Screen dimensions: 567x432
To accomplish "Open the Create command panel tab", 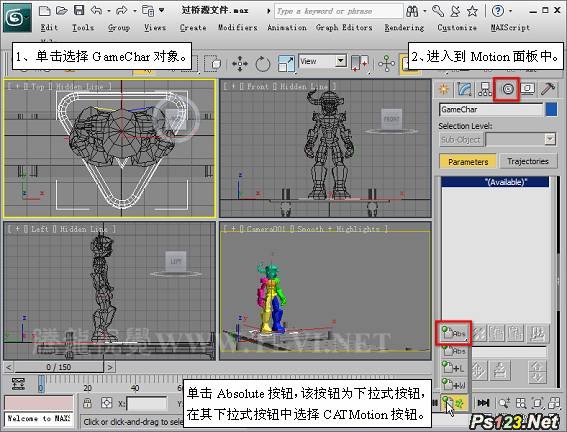I will pos(444,89).
